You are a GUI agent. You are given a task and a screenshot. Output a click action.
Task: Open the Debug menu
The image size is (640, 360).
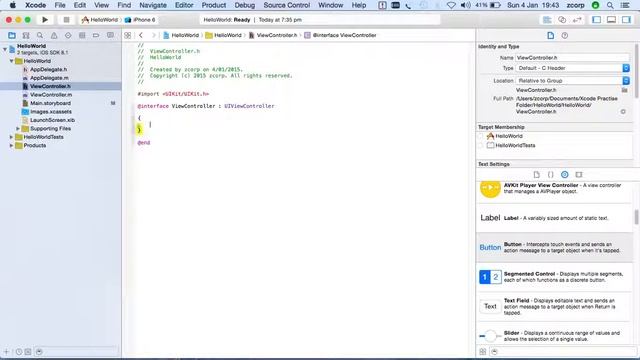pyautogui.click(x=244, y=5)
